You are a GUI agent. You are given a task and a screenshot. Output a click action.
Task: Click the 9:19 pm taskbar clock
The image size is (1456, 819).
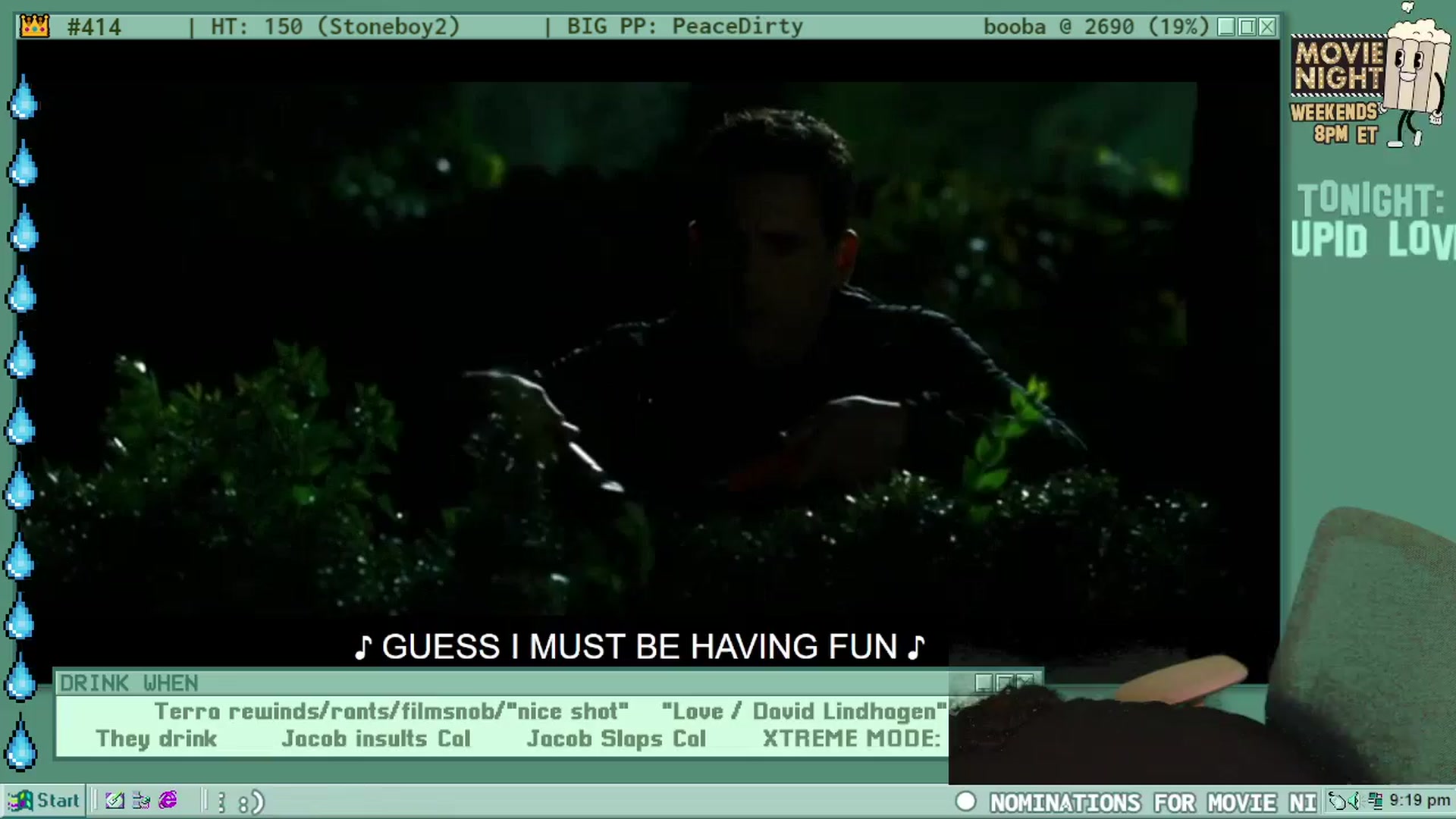1420,801
